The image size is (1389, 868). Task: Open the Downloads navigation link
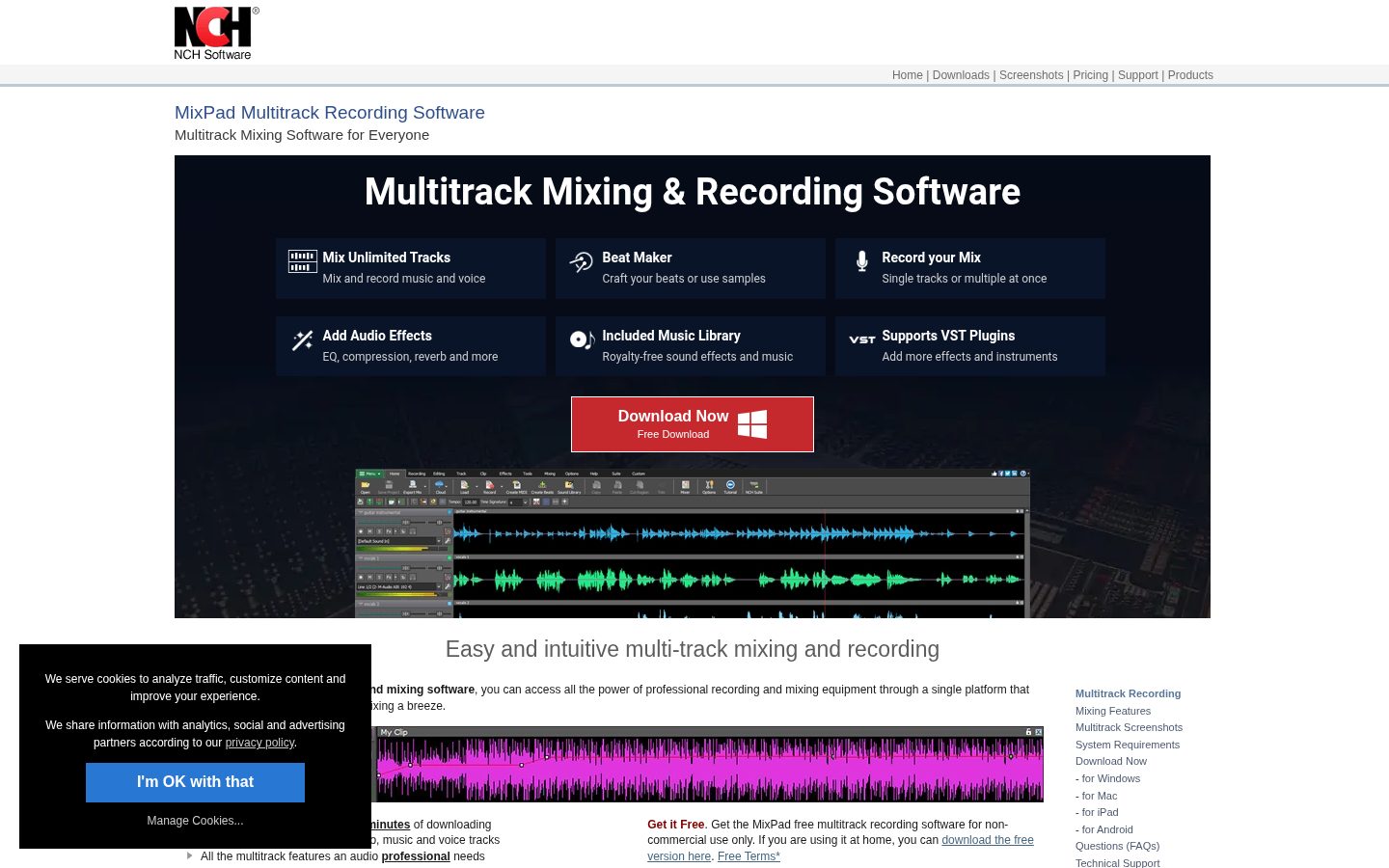(x=961, y=75)
